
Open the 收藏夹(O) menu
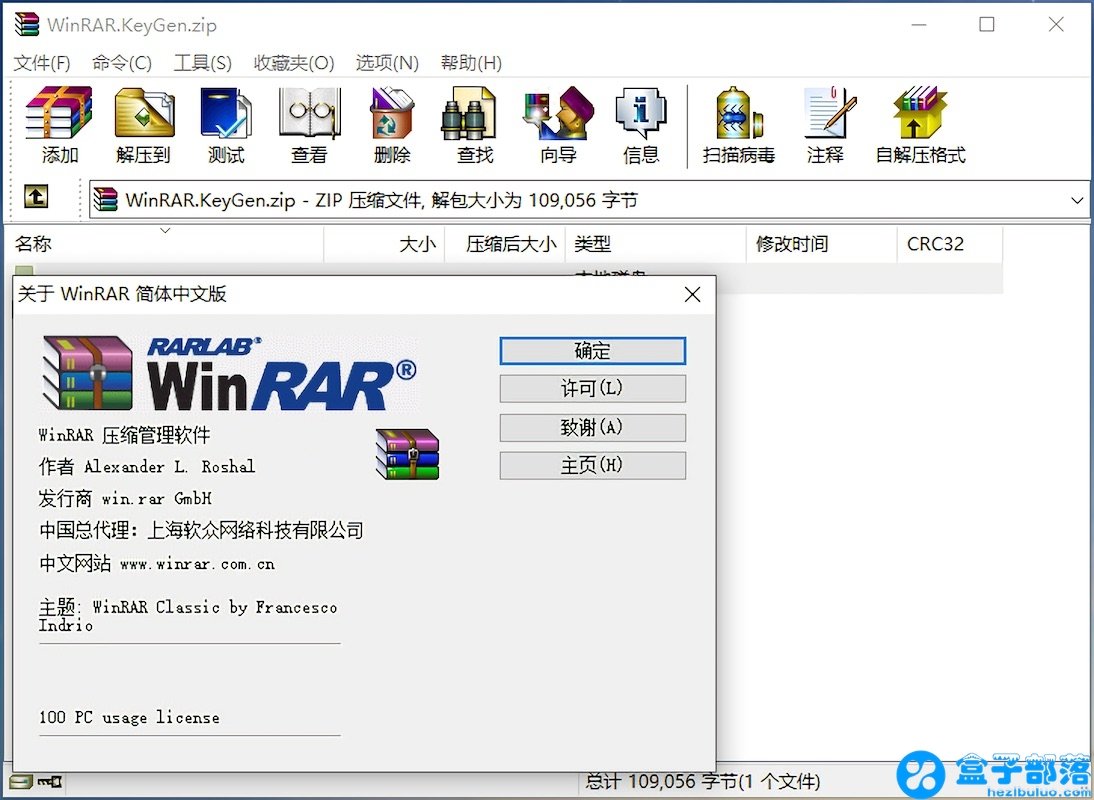[294, 63]
